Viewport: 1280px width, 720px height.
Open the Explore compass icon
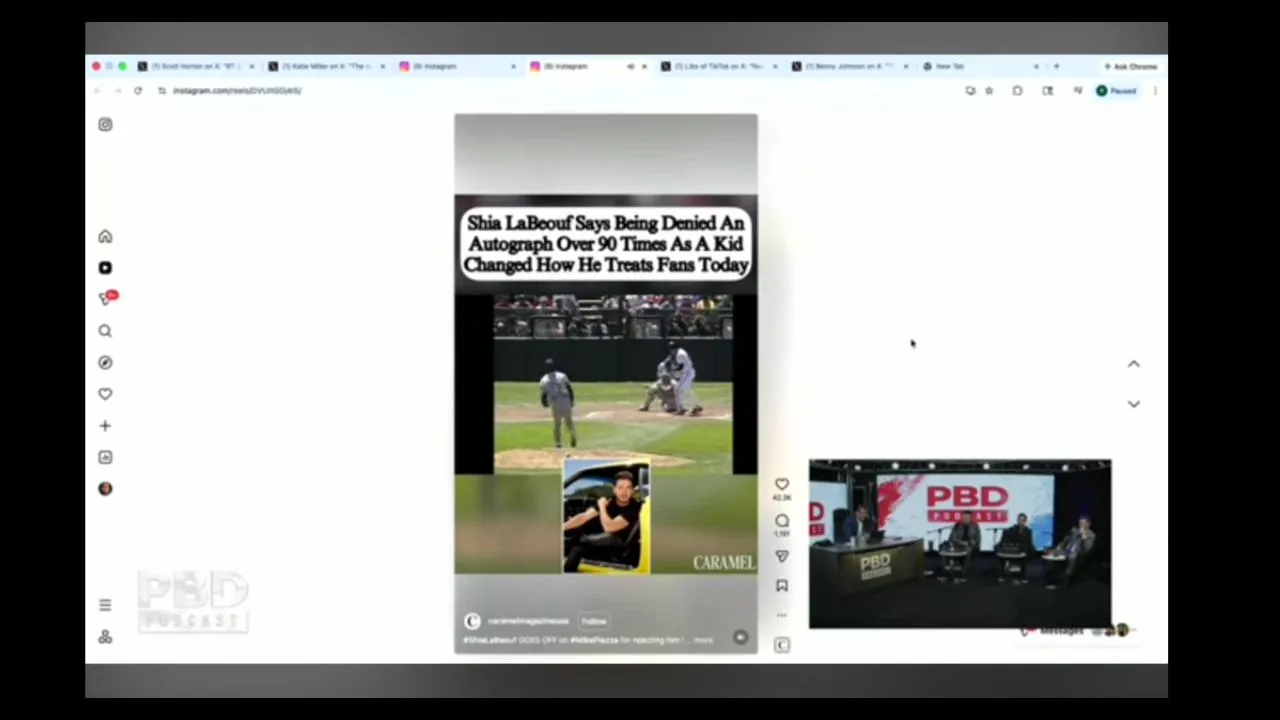[105, 363]
